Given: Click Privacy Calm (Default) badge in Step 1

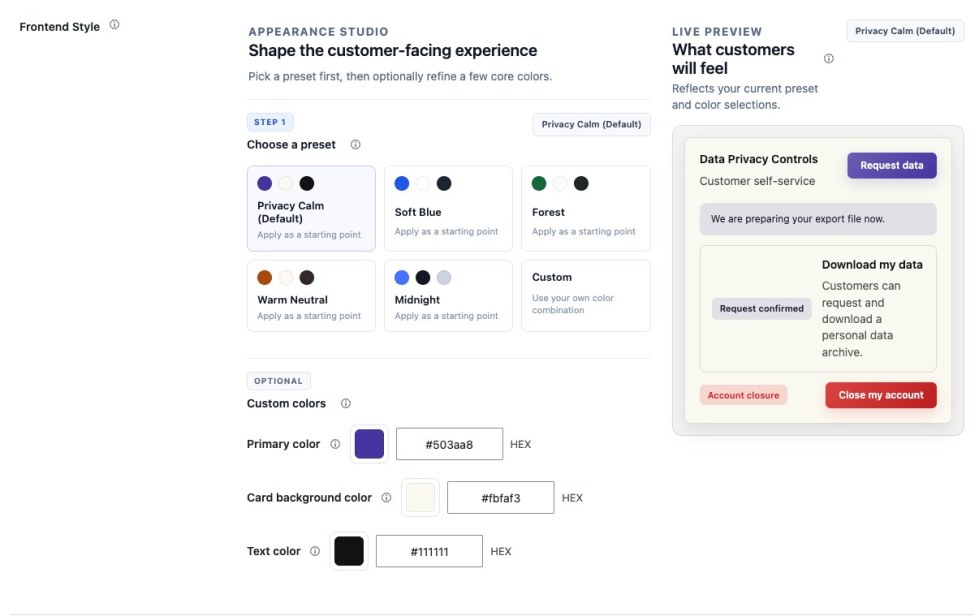Looking at the screenshot, I should click(x=591, y=125).
